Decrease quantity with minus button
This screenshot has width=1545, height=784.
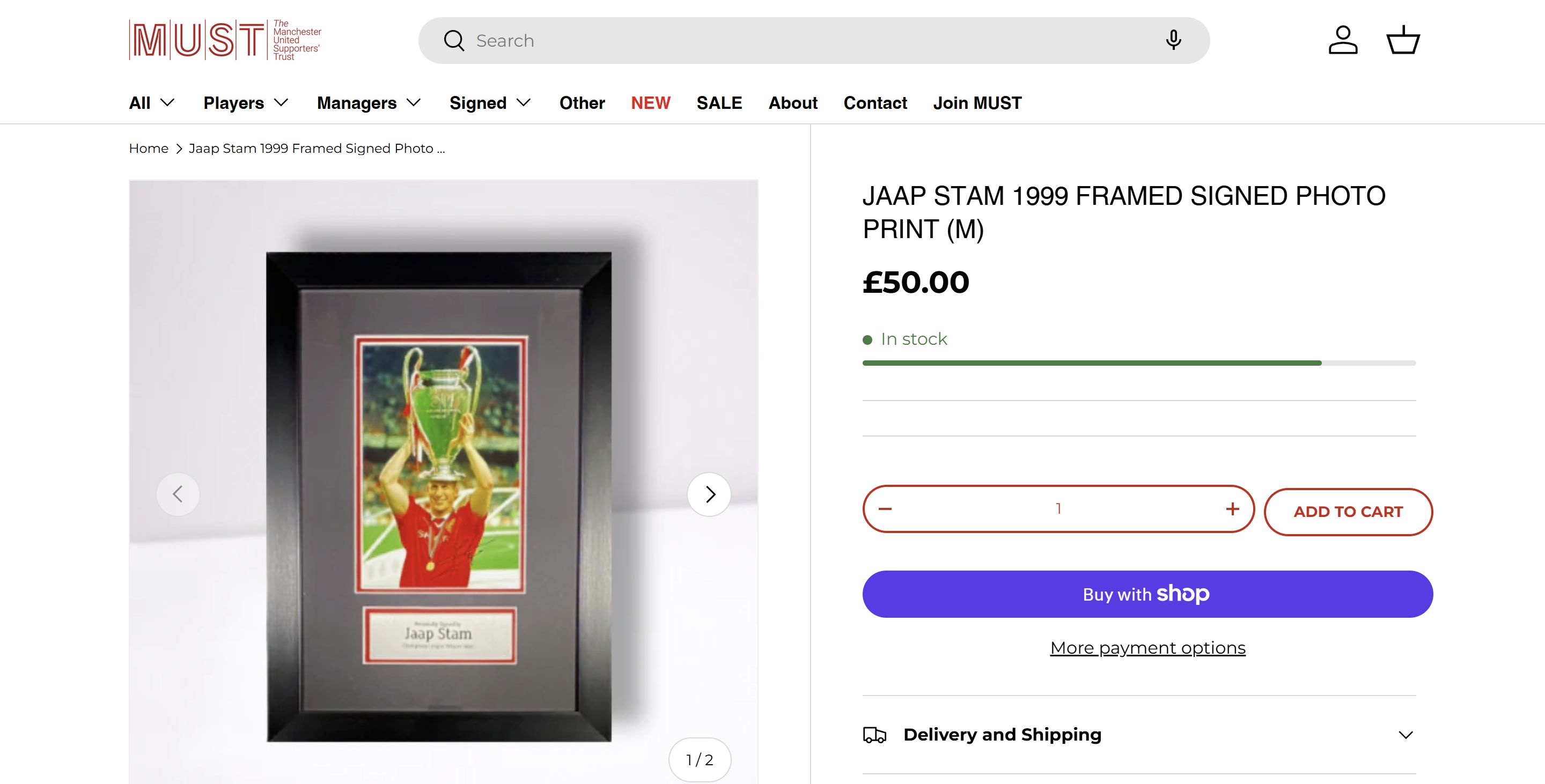pos(885,509)
